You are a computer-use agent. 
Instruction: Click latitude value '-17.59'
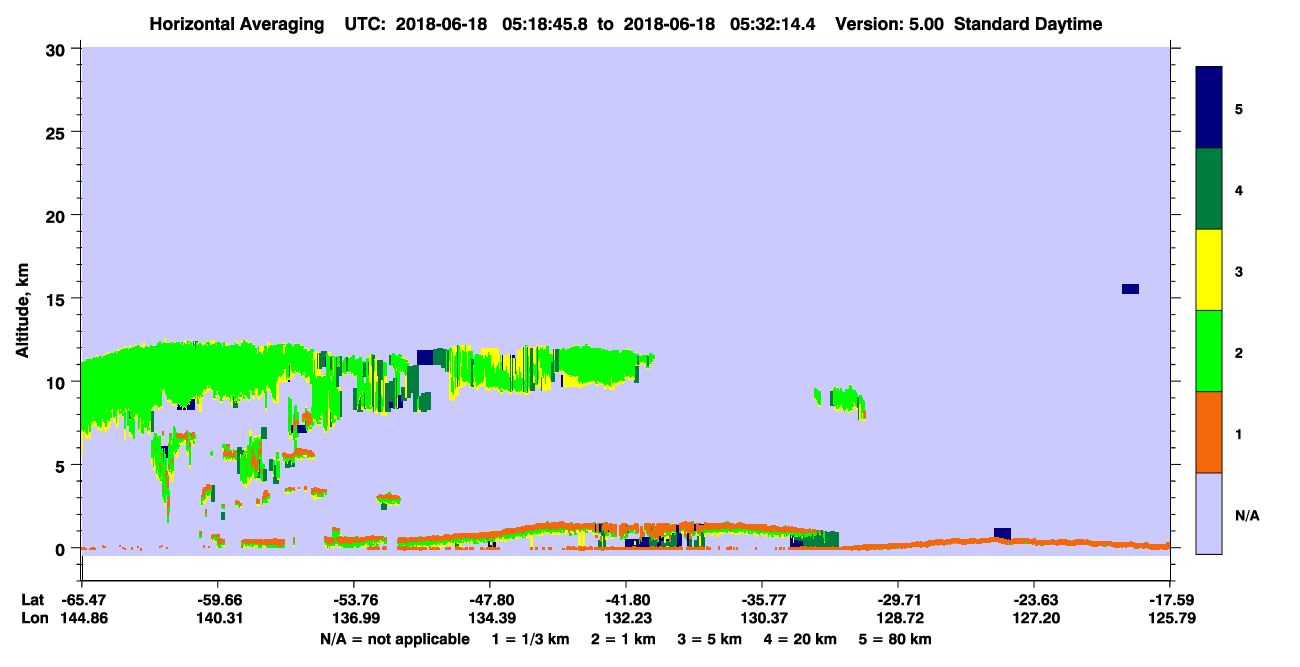1170,600
